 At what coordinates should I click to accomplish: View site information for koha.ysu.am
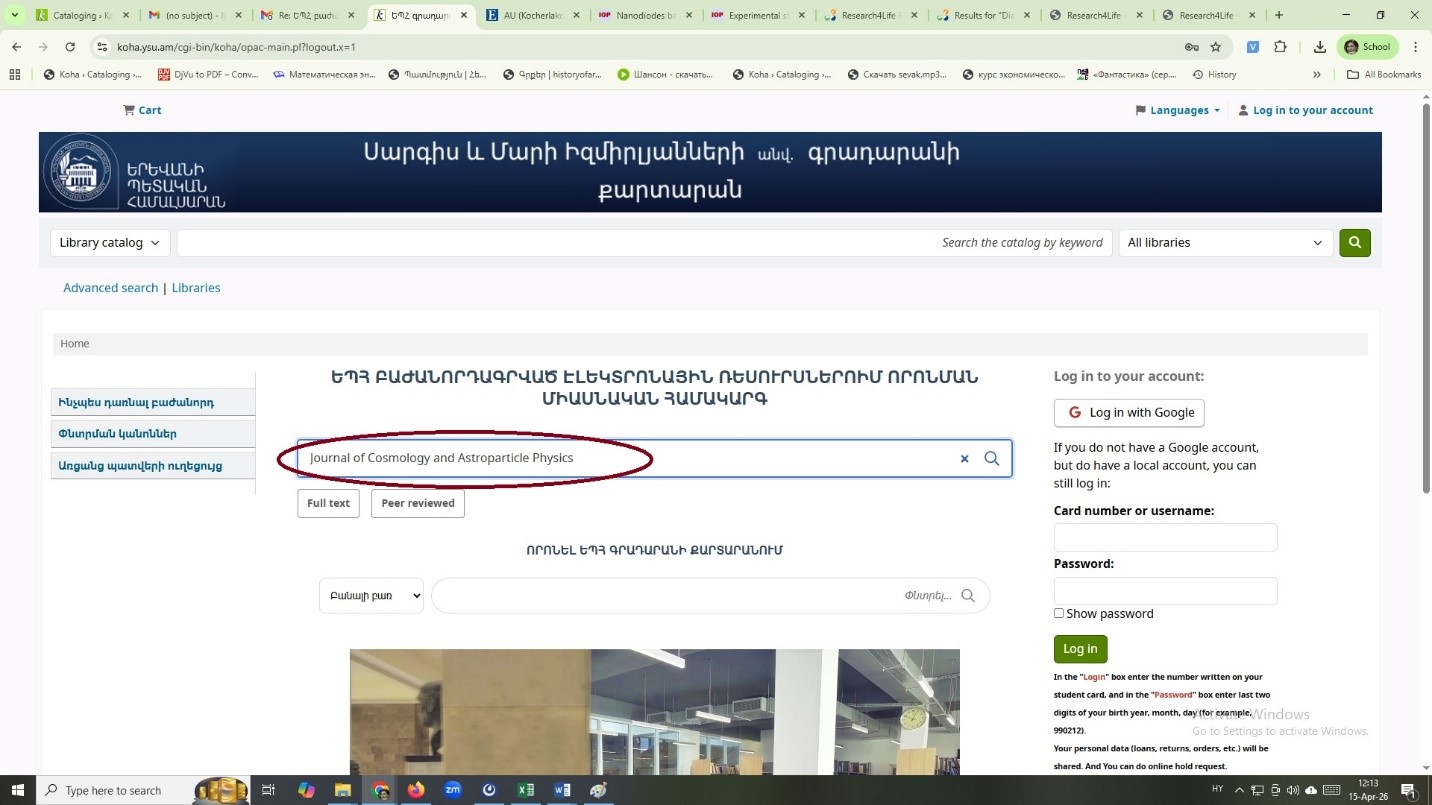(x=102, y=47)
